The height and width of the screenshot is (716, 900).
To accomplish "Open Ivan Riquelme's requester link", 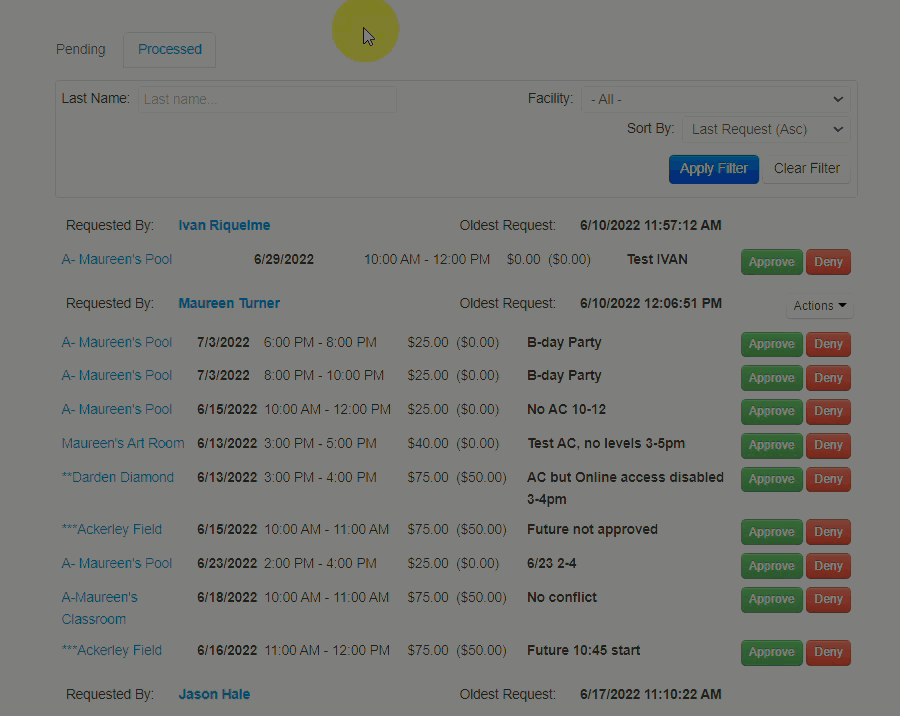I will (x=224, y=225).
